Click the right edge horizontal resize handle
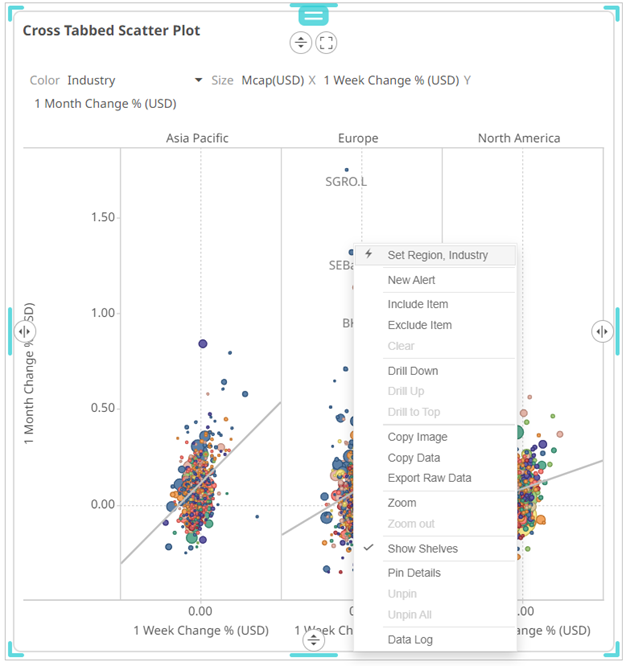The height and width of the screenshot is (666, 626). [x=601, y=331]
